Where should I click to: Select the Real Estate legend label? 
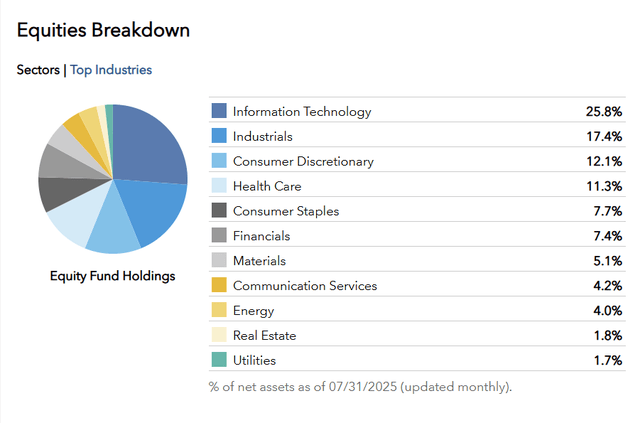tap(264, 335)
